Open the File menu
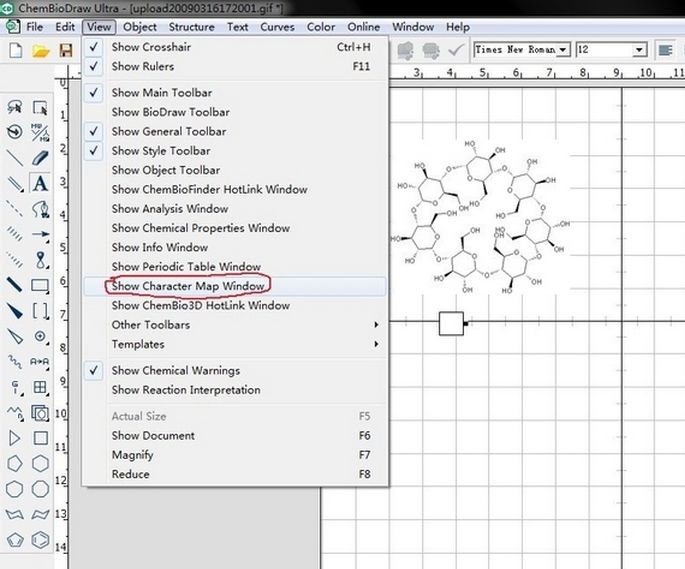The image size is (685, 569). pos(35,27)
